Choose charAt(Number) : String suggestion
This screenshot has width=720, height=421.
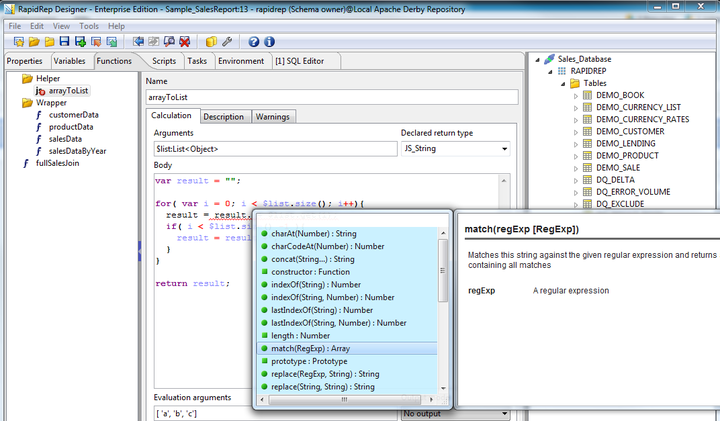click(348, 234)
